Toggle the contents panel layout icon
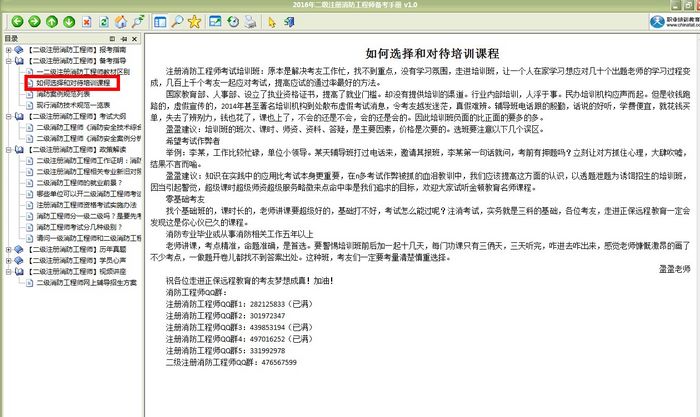700x417 pixels. tap(160, 21)
